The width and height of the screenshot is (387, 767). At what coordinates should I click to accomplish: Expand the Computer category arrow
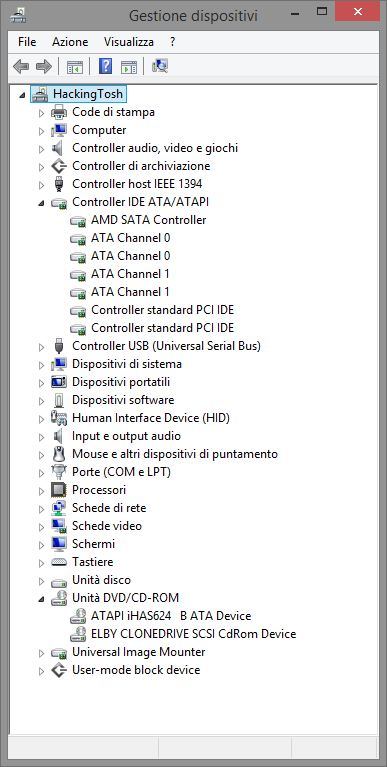pyautogui.click(x=42, y=132)
